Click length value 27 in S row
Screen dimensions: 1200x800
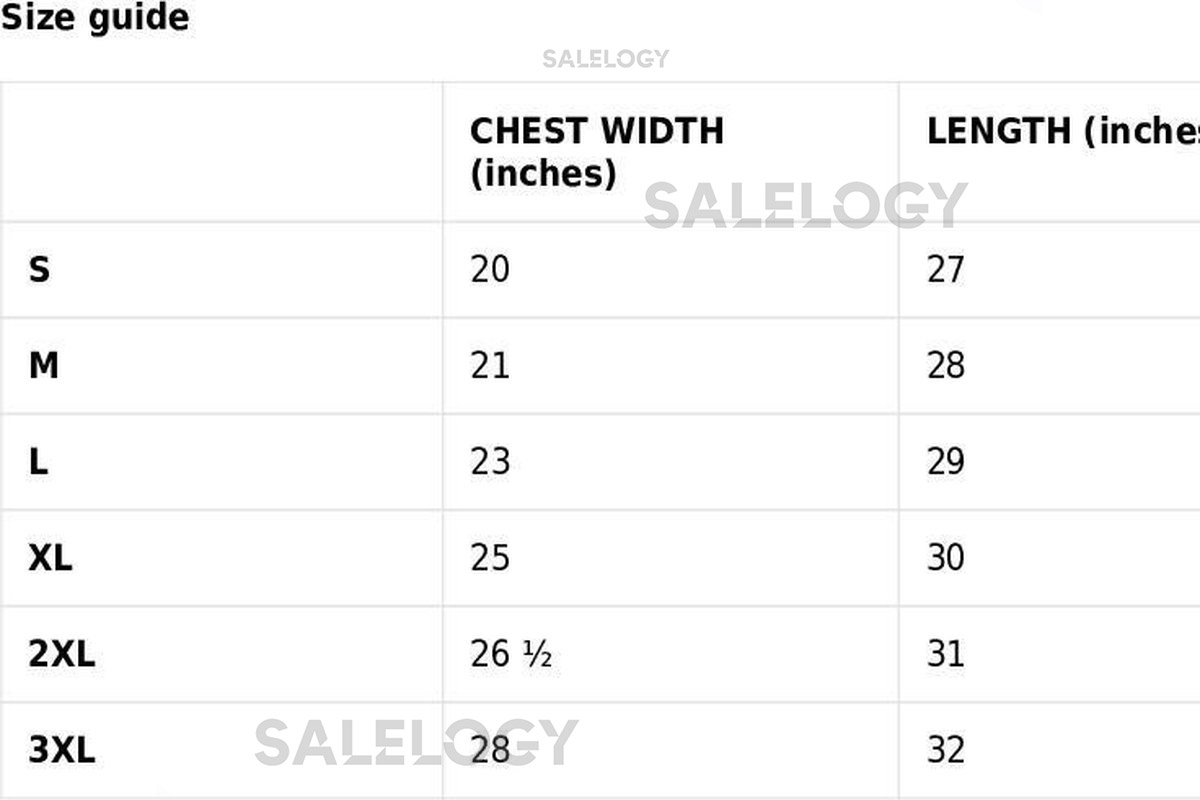(946, 270)
